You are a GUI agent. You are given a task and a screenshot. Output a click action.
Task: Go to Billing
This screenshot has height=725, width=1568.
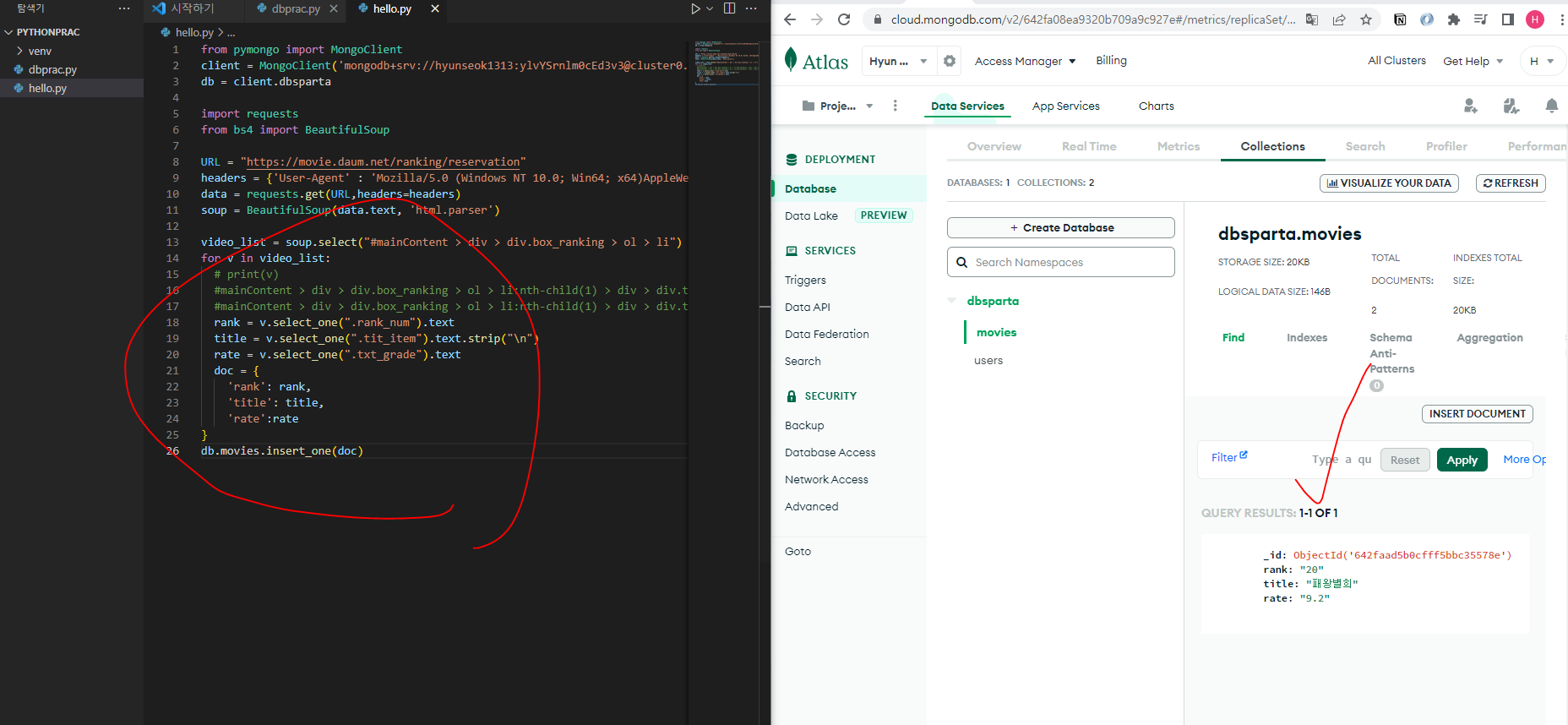[1111, 61]
